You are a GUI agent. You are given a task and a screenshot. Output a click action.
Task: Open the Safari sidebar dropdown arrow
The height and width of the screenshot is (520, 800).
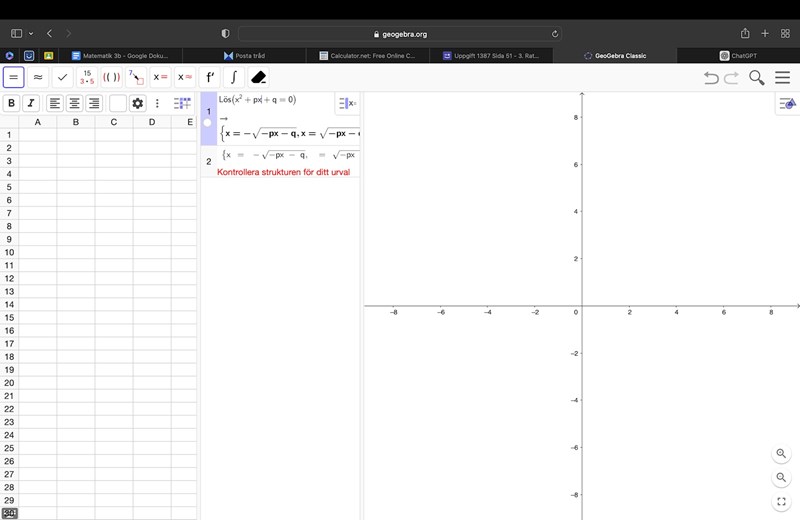click(31, 33)
